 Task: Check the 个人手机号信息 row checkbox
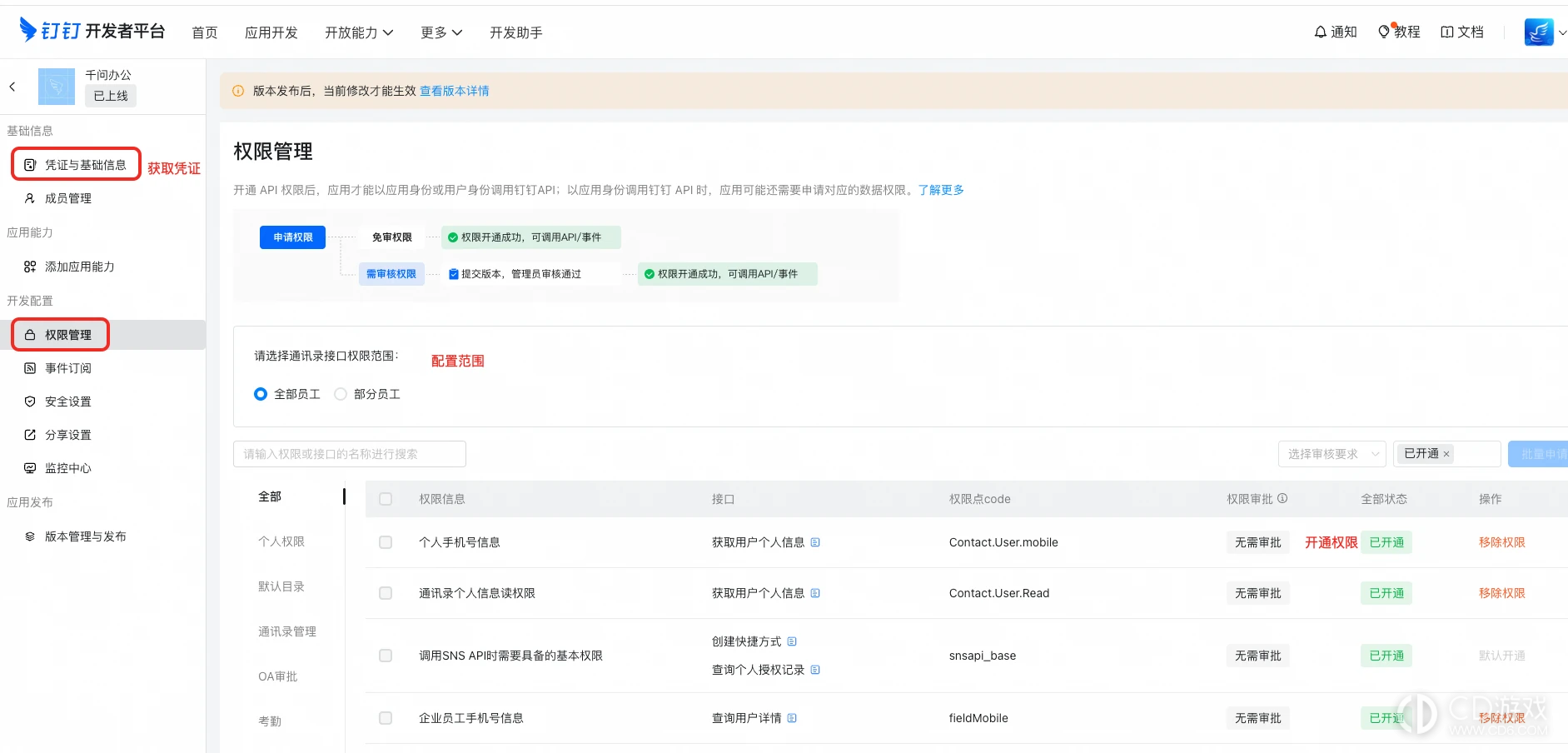coord(386,542)
